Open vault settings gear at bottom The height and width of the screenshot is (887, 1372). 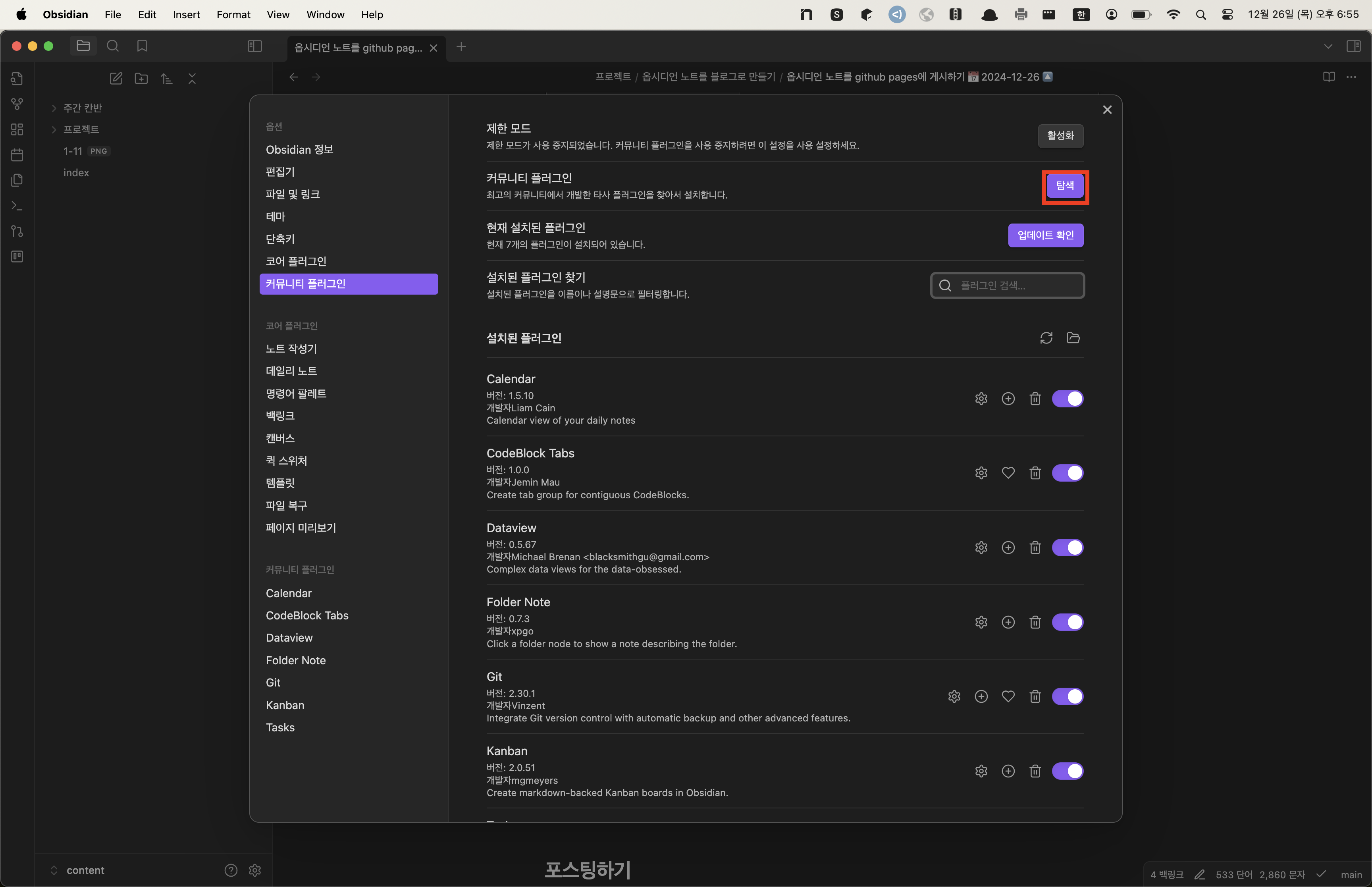[x=255, y=870]
